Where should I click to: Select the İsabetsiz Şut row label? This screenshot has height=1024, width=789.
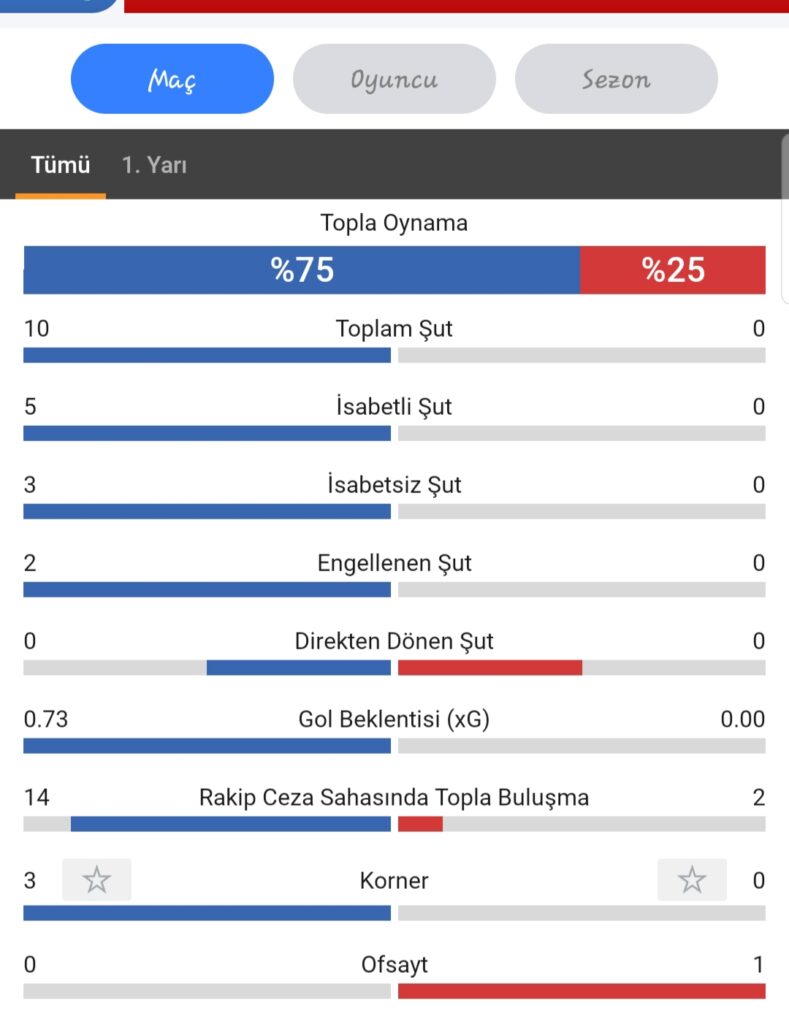click(x=394, y=485)
